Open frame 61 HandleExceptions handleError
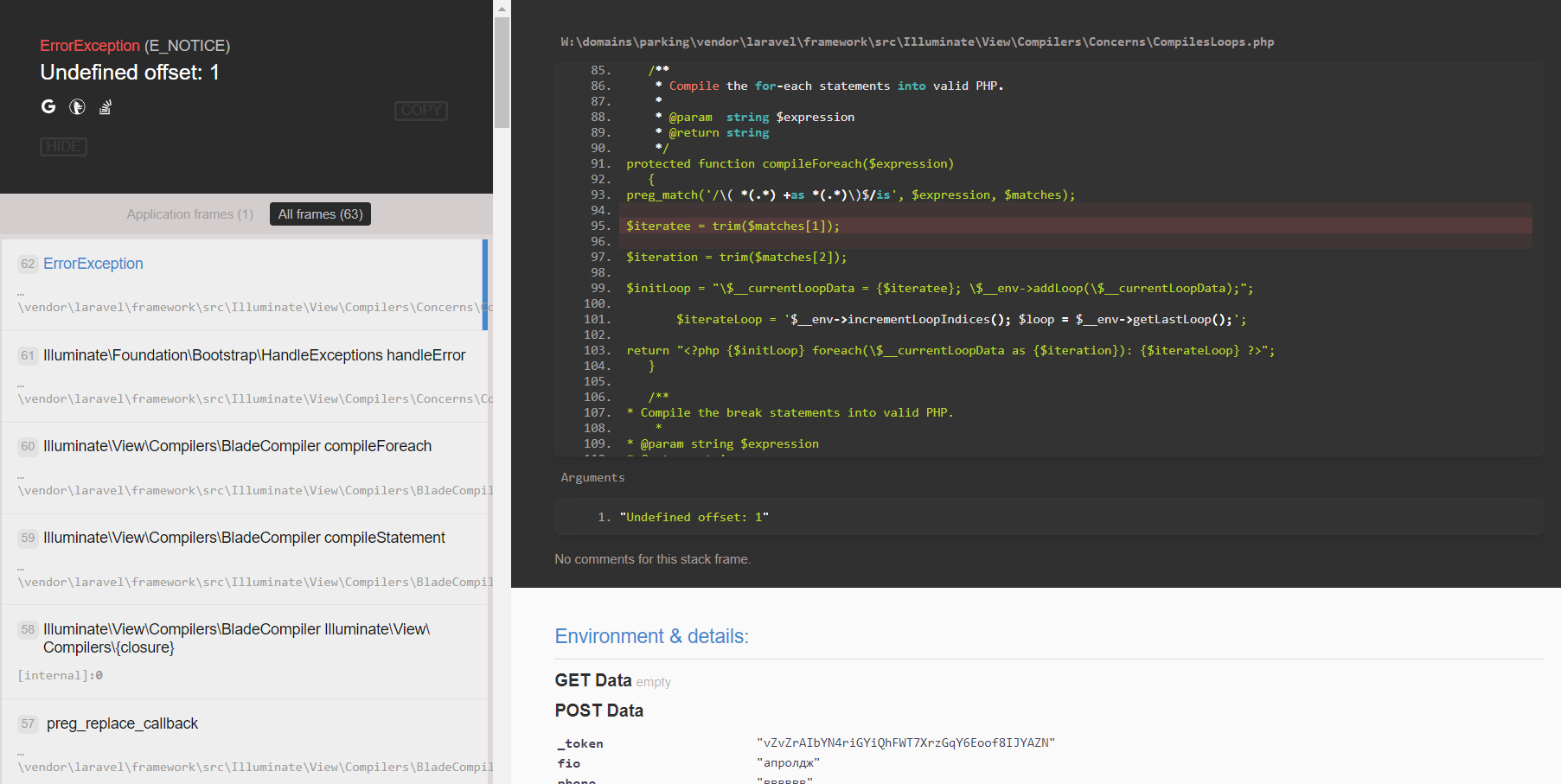Screen dimensions: 1561x784 click(245, 376)
